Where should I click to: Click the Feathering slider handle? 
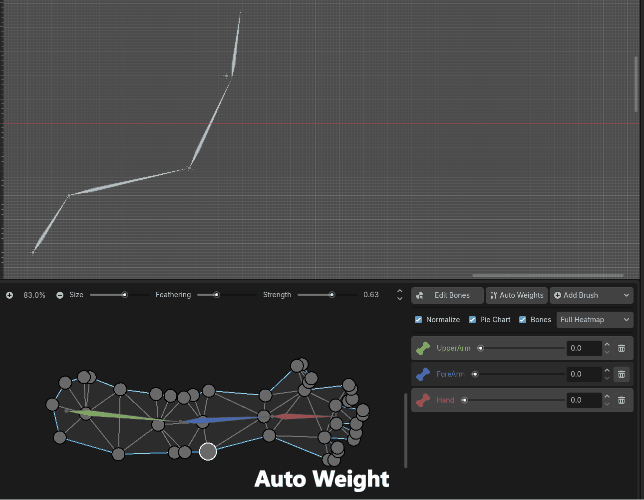click(216, 295)
